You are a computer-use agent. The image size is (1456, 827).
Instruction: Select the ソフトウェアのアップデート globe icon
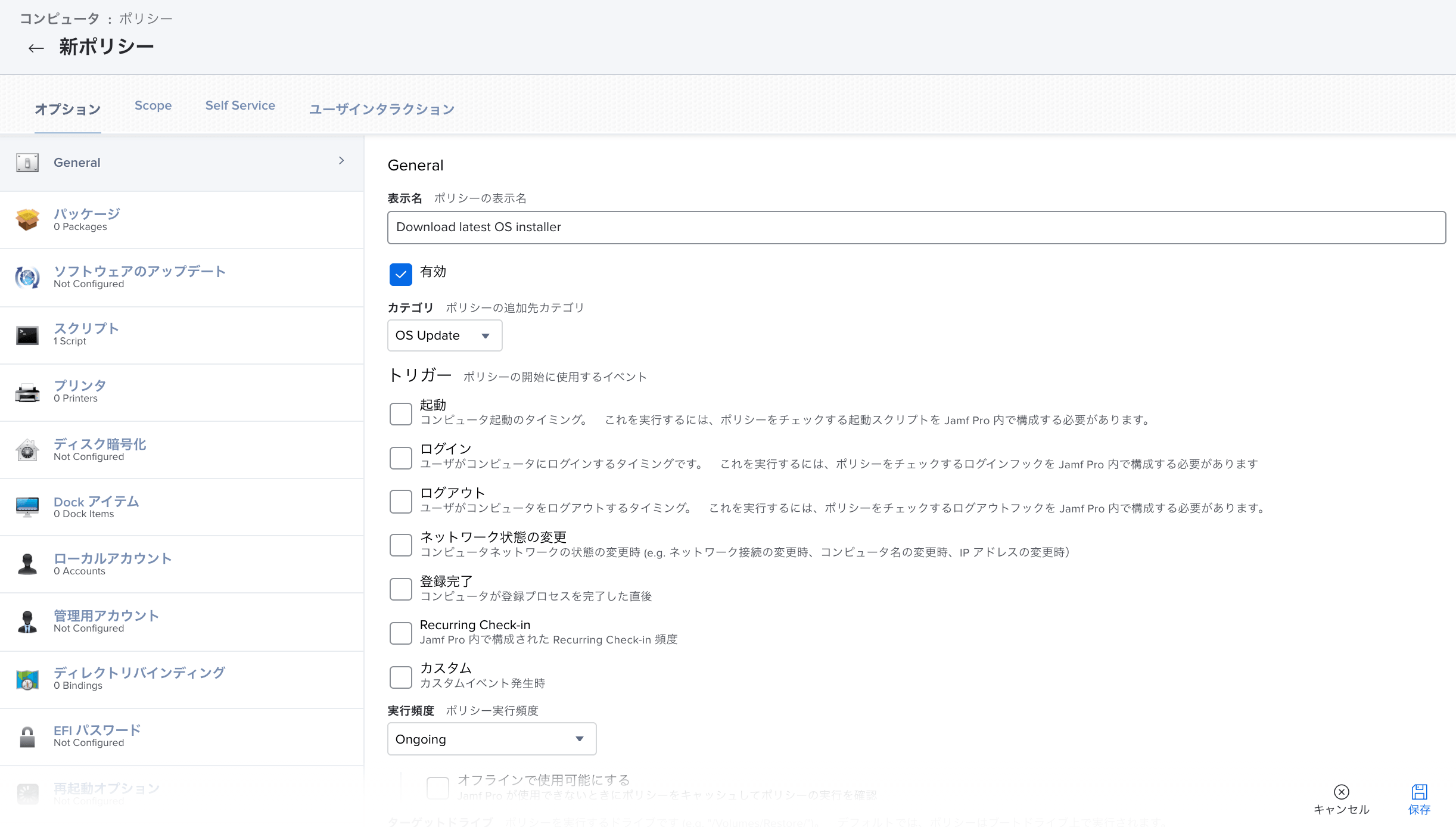click(x=27, y=277)
